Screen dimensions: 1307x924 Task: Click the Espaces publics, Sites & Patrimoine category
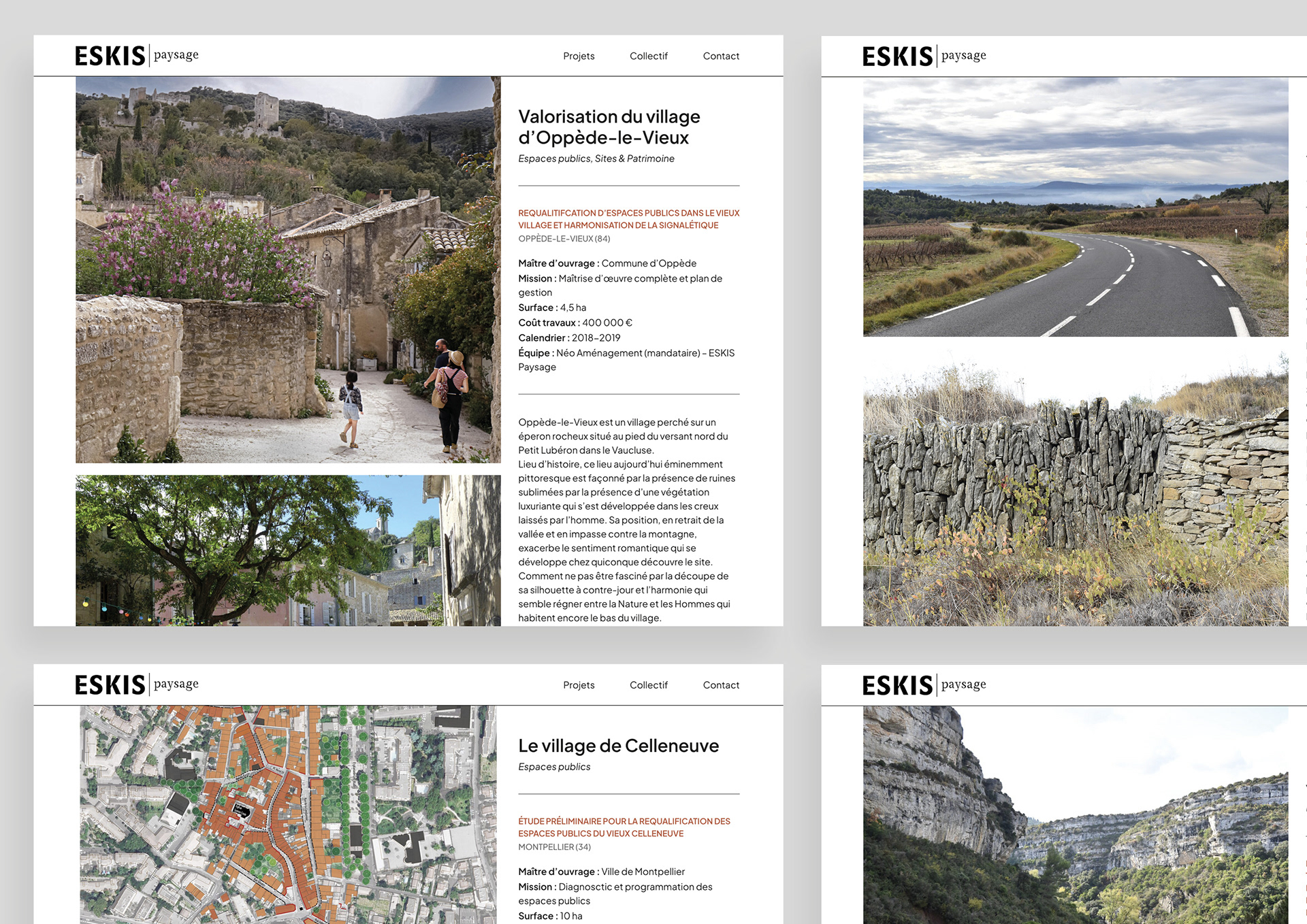(596, 159)
